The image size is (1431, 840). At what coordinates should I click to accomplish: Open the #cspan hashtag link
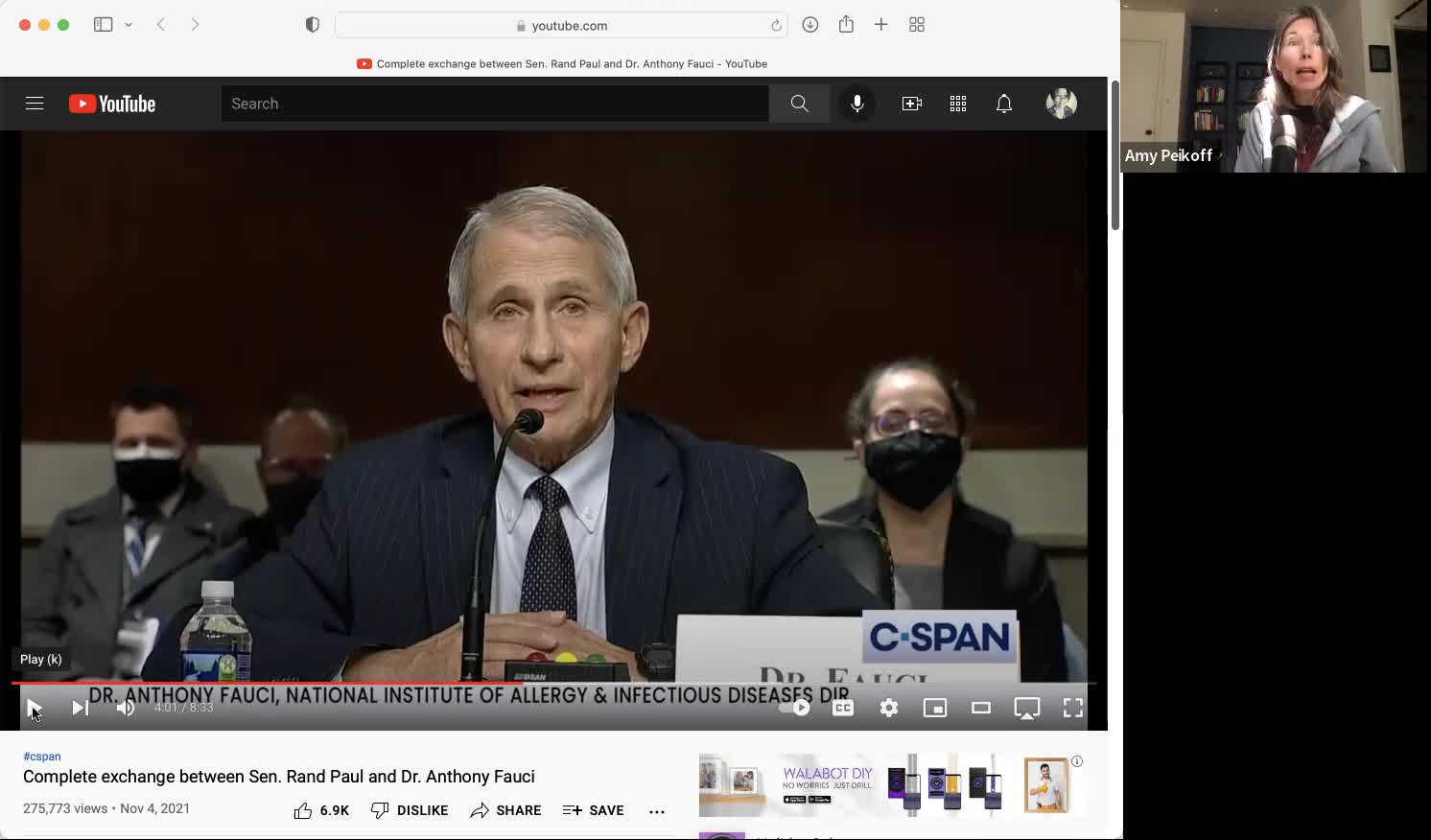pyautogui.click(x=42, y=757)
